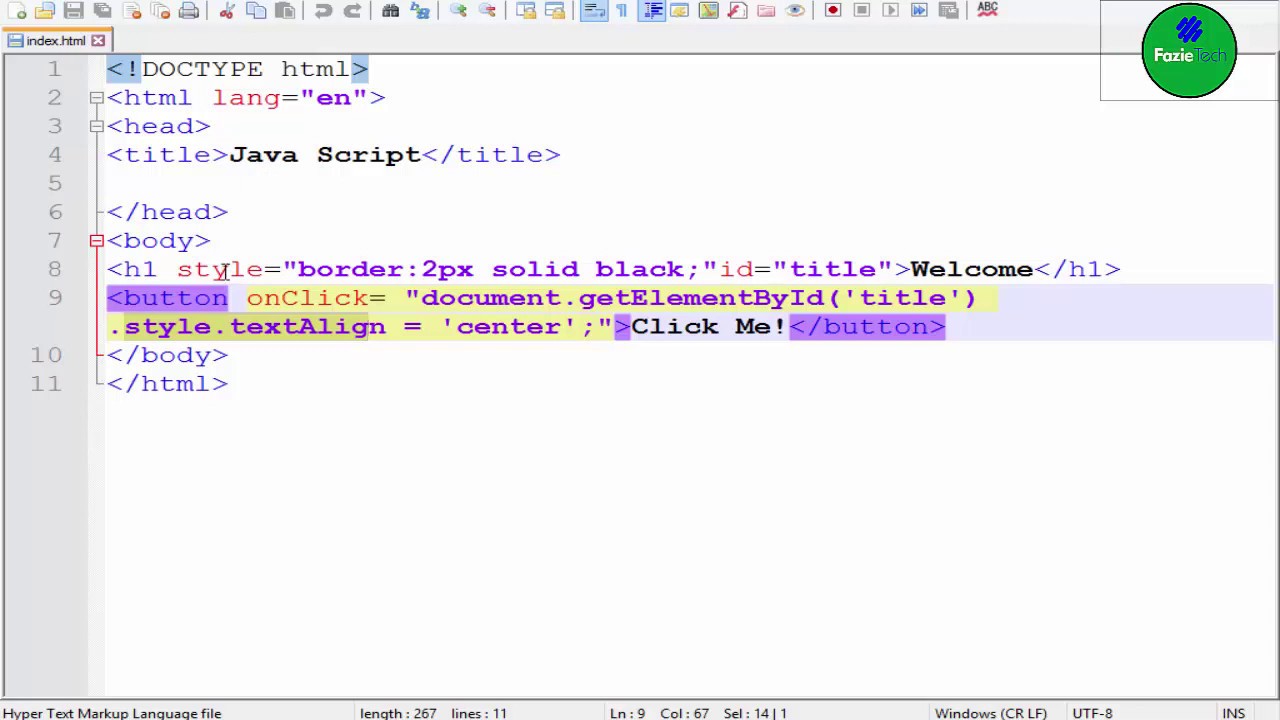The width and height of the screenshot is (1280, 720).
Task: Open the Find and Replace icon
Action: click(420, 10)
